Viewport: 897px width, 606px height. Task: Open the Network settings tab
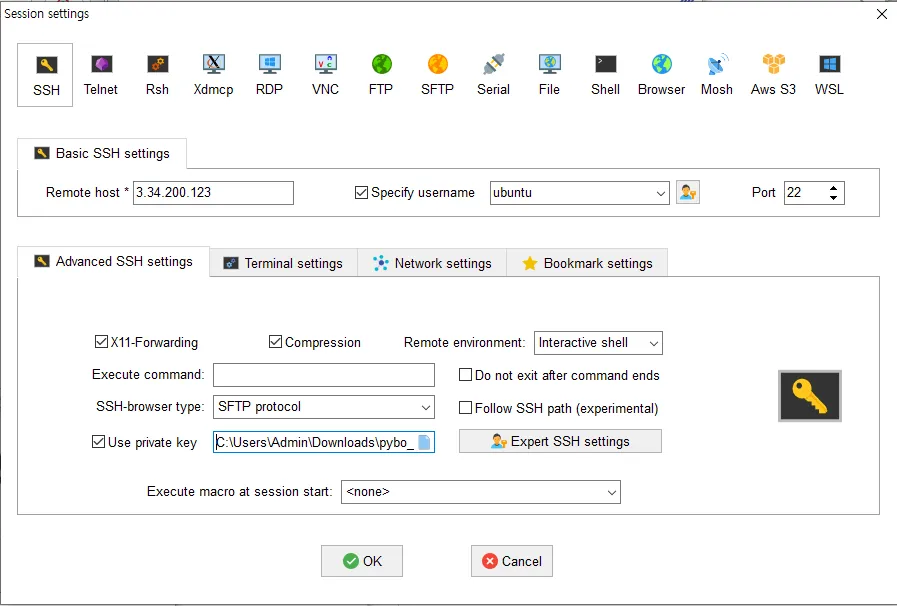[432, 263]
